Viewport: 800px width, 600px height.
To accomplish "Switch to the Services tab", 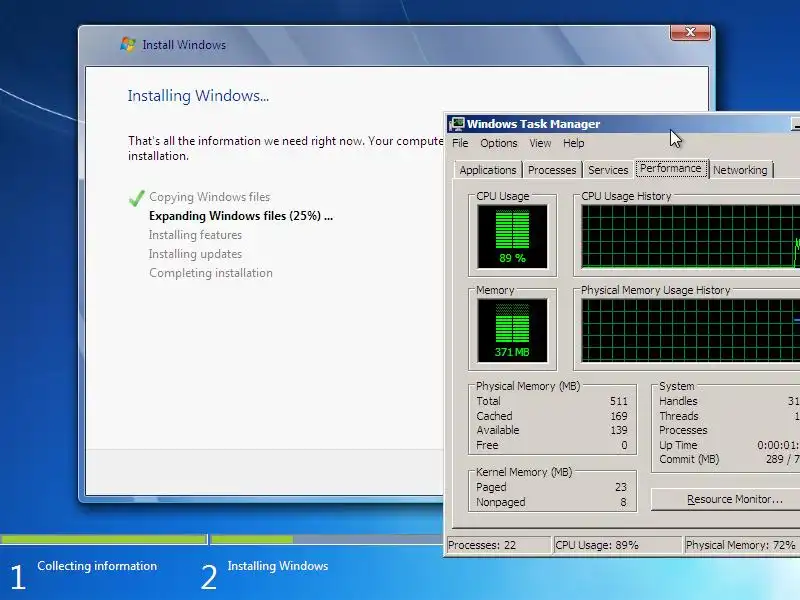I will coord(608,170).
